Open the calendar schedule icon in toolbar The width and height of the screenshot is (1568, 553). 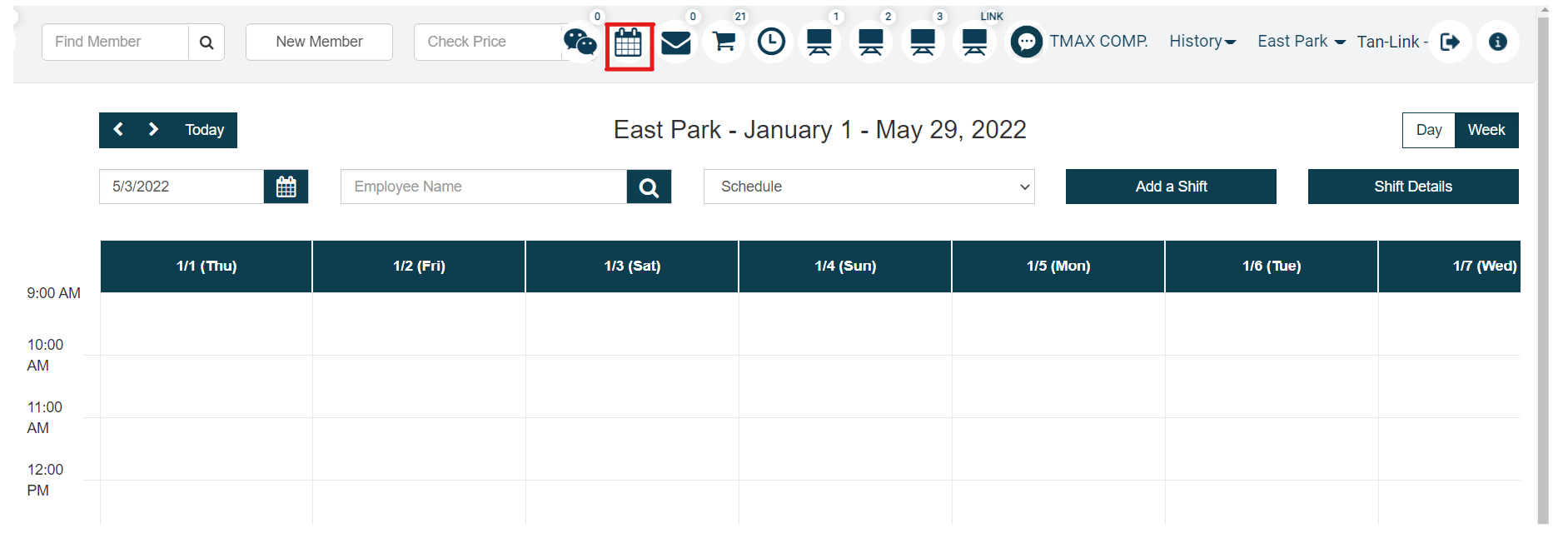tap(629, 42)
